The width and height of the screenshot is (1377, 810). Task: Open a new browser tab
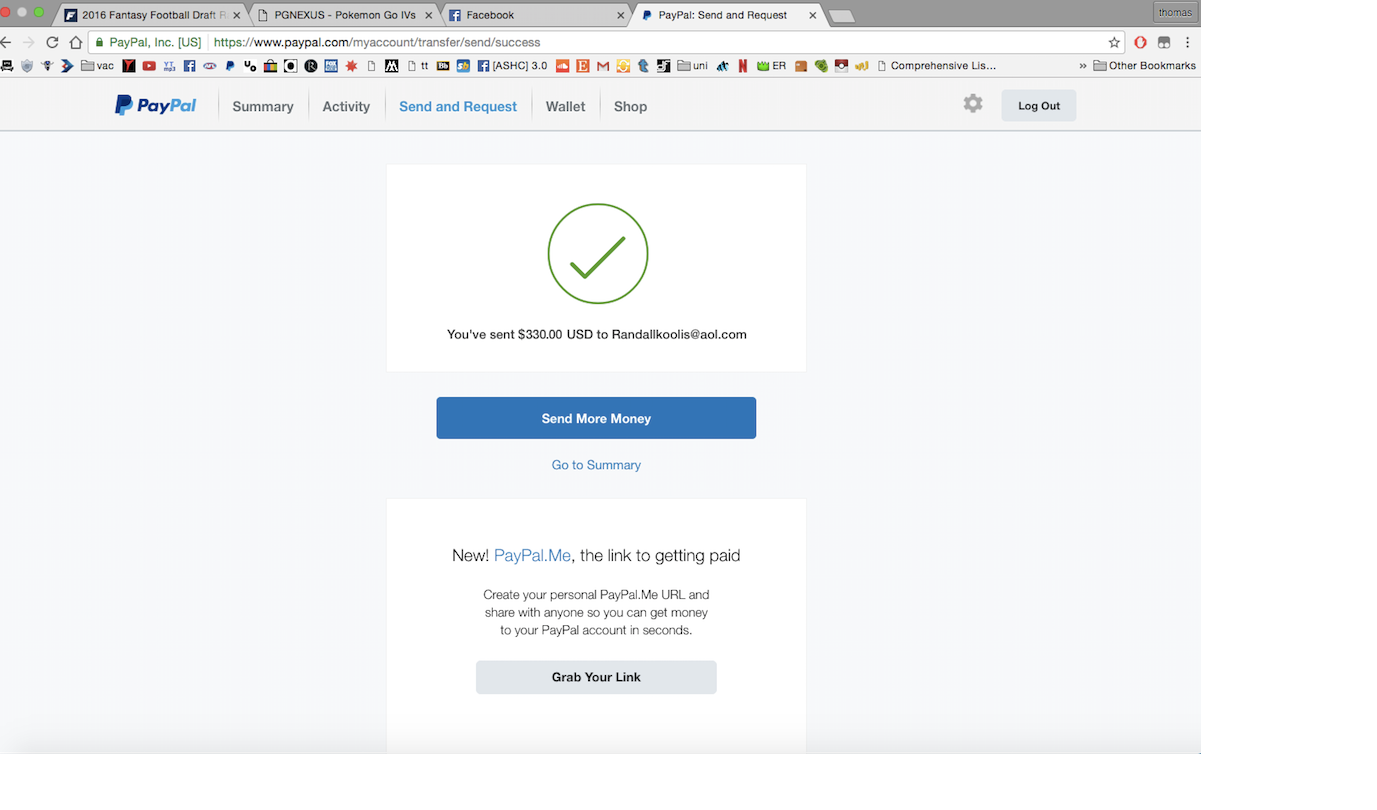pos(842,16)
